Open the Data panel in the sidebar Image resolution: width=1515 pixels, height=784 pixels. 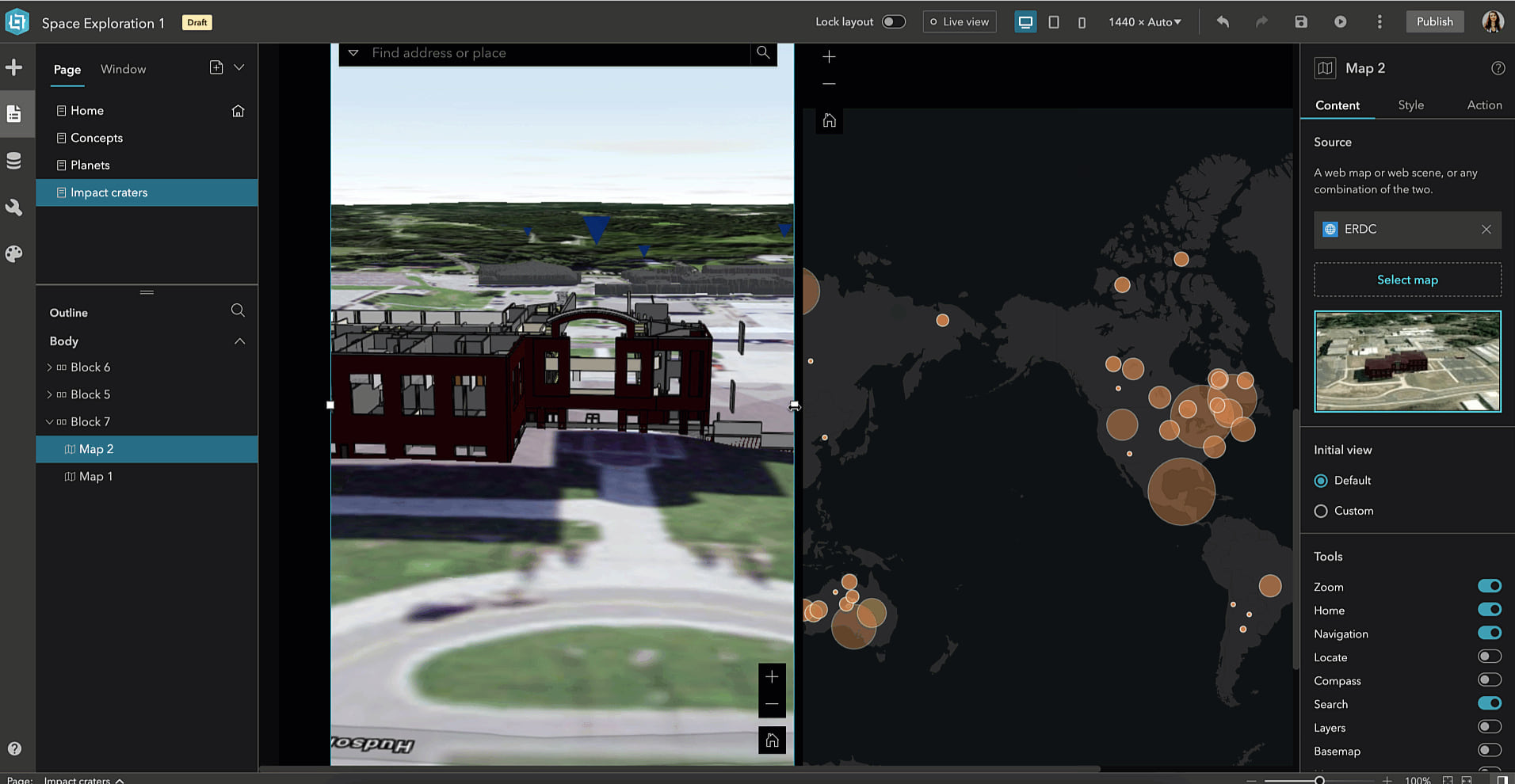16,159
